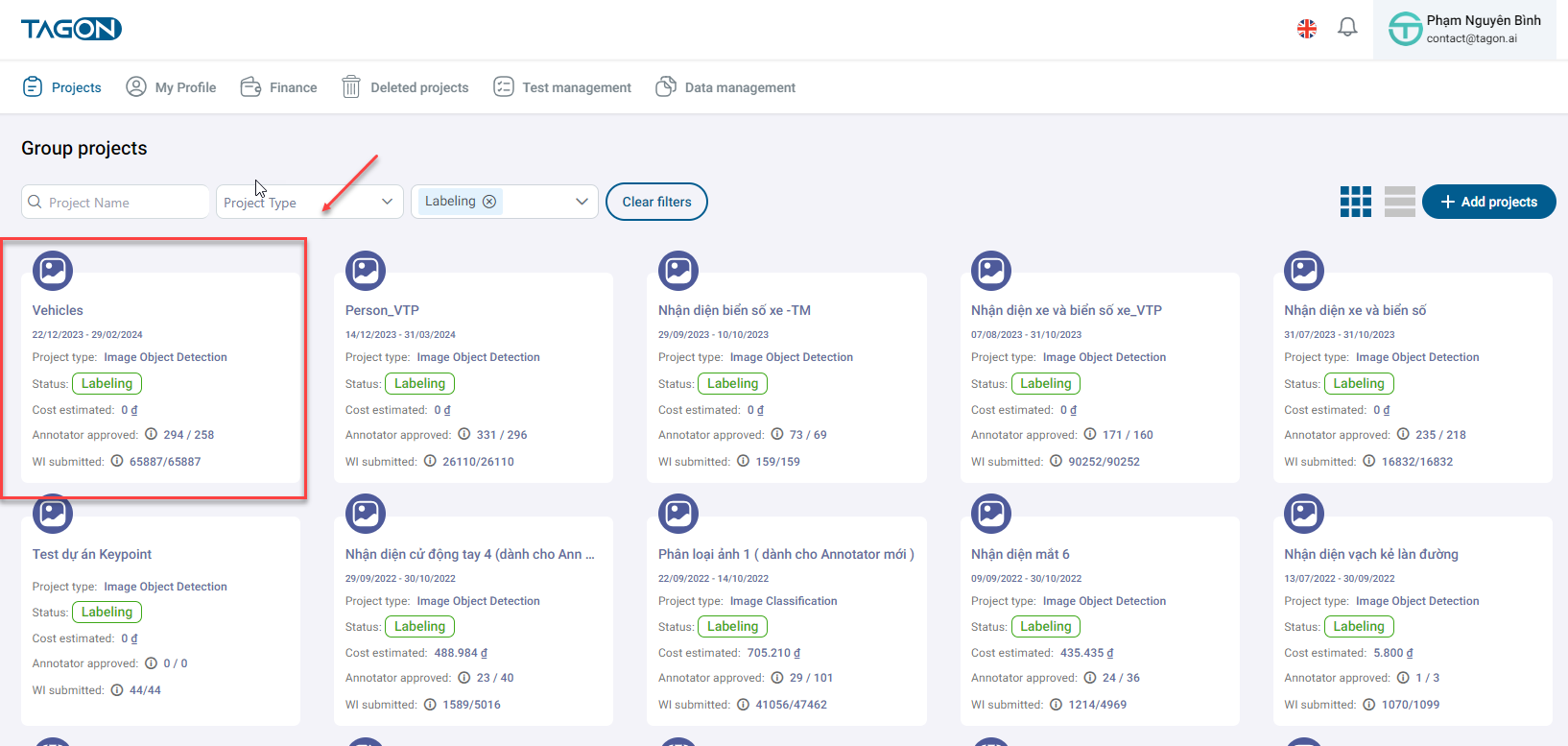The height and width of the screenshot is (746, 1568).
Task: Click the Vehicles project image icon
Action: (x=53, y=271)
